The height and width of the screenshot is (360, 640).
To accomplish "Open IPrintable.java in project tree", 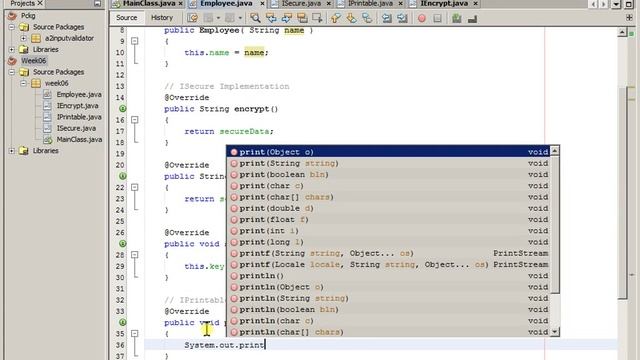I will click(79, 117).
